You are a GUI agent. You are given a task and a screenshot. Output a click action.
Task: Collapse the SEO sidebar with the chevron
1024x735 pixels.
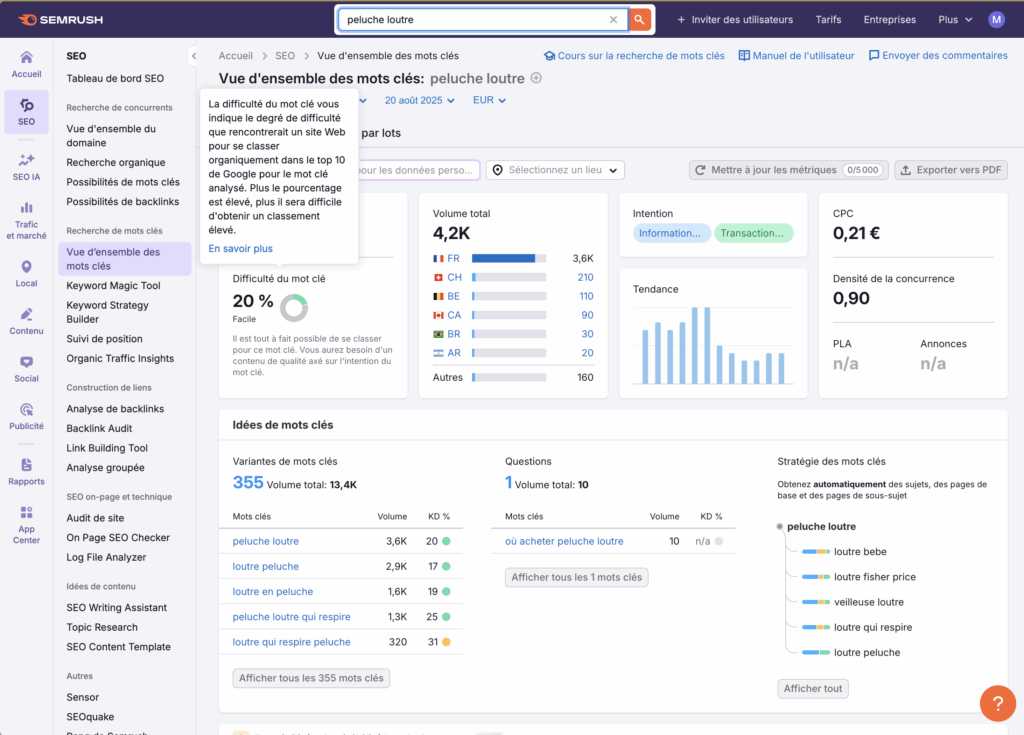click(x=193, y=56)
